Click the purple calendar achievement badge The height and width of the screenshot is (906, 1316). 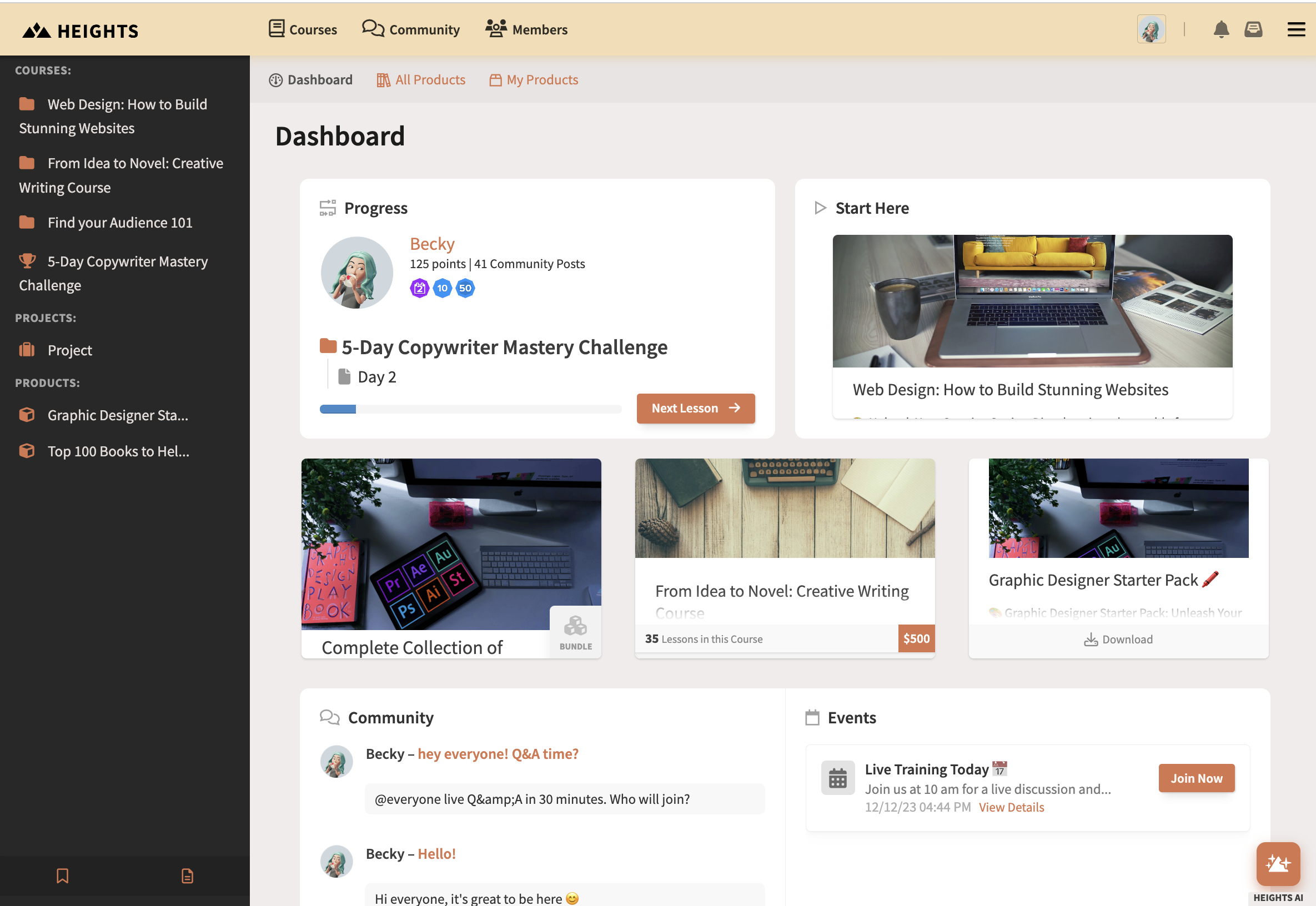click(419, 288)
